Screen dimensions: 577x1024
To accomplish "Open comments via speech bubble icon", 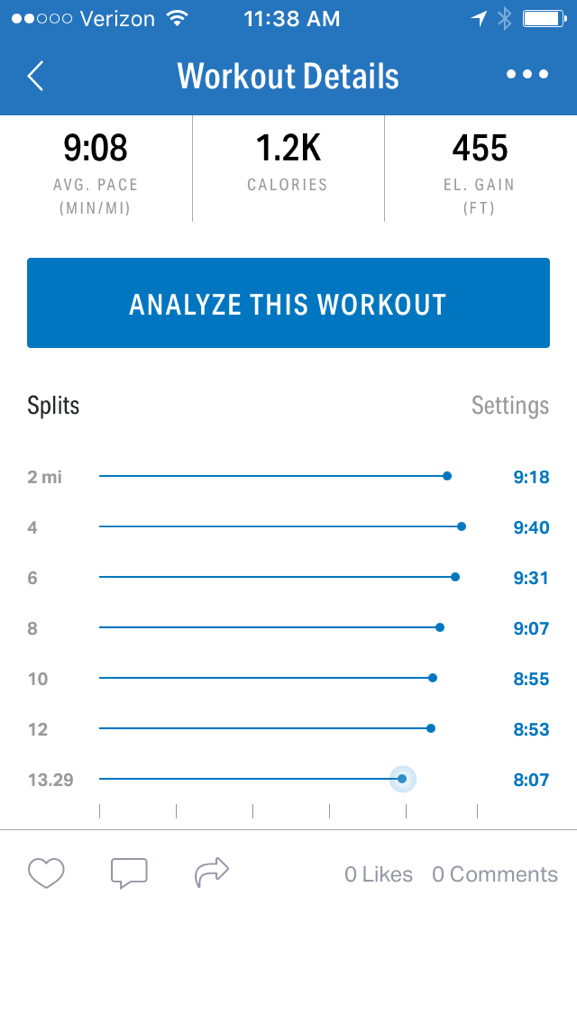I will [129, 873].
